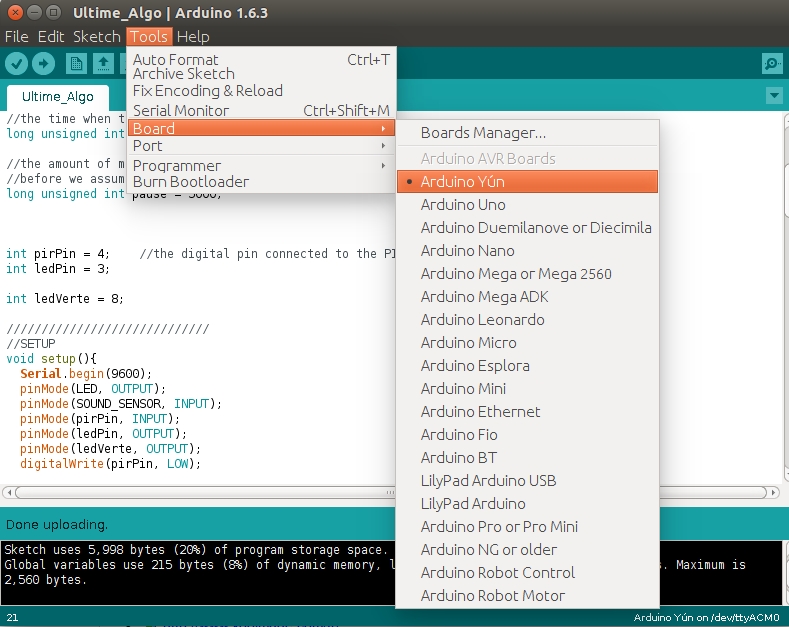Screen dimensions: 789x627
Task: Click Burn Bootloader
Action: pyautogui.click(x=190, y=182)
